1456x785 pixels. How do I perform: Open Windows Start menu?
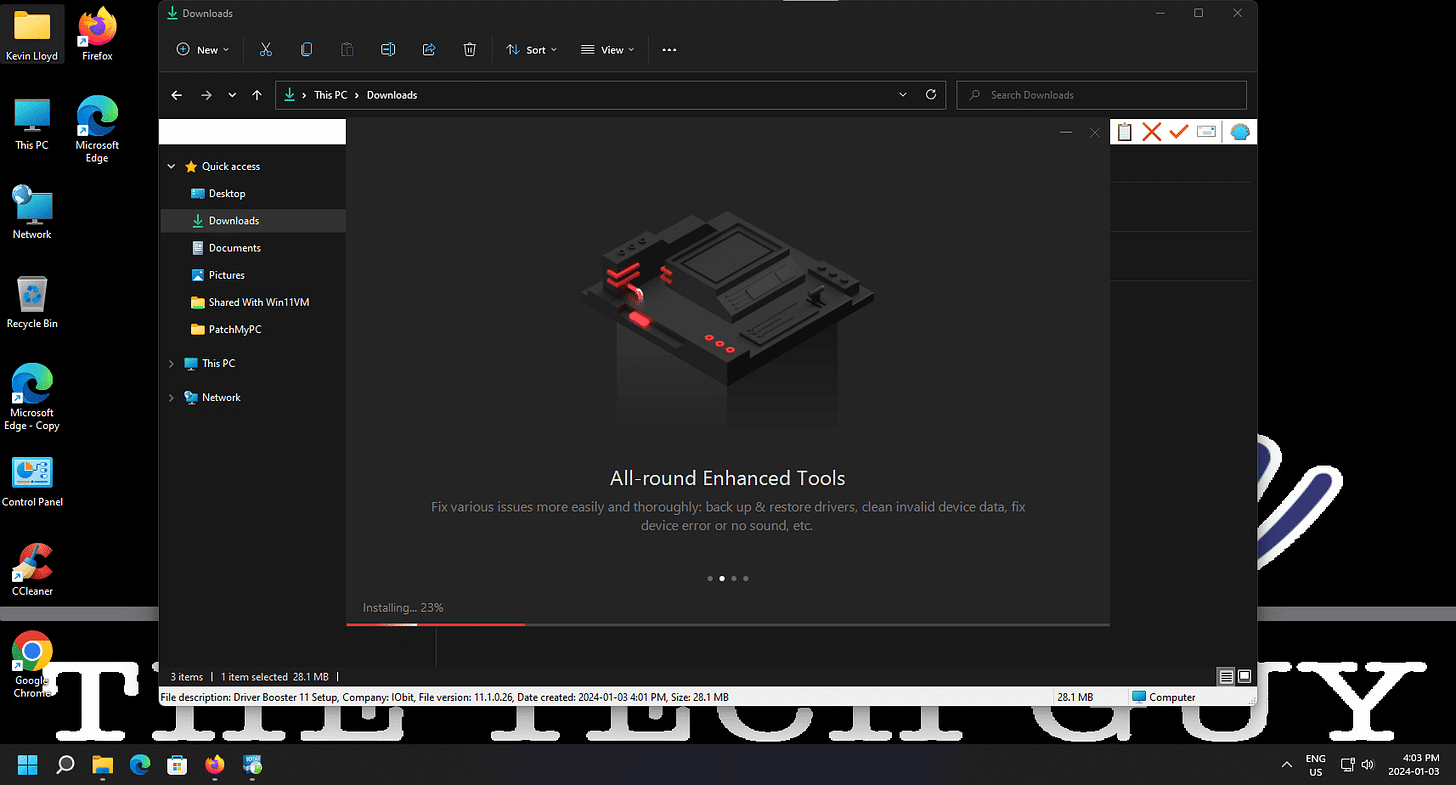tap(28, 765)
